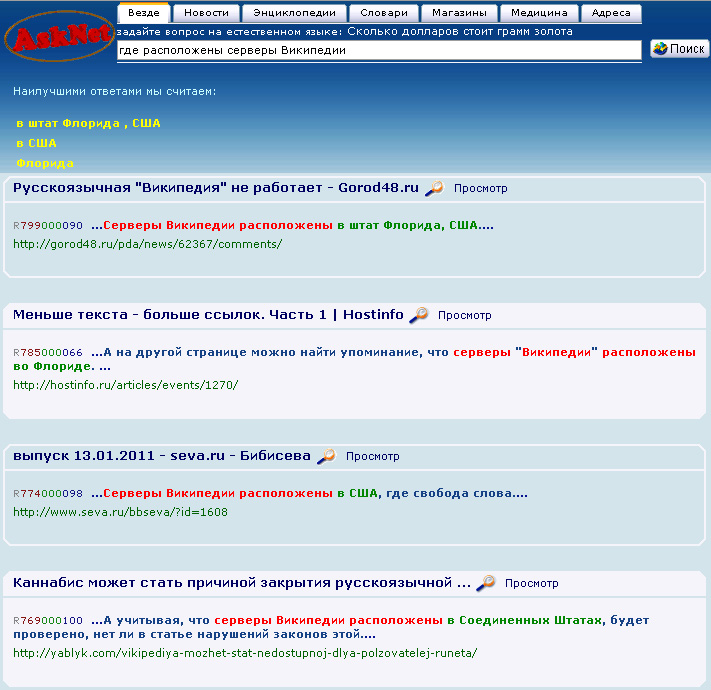The image size is (711, 690).
Task: Select the Везде tab
Action: 144,13
